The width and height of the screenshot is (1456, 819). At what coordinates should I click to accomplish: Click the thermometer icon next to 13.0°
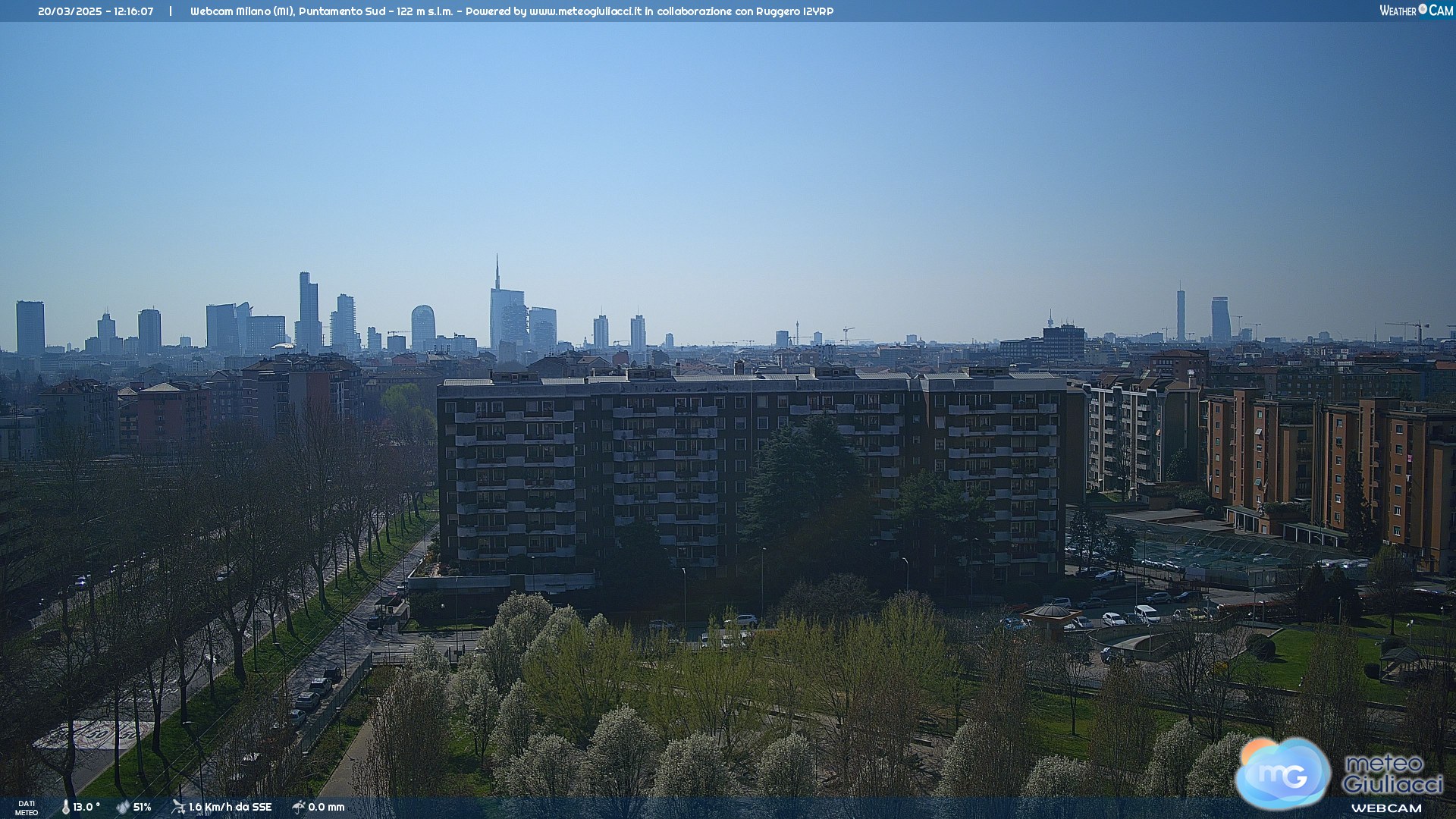point(65,808)
